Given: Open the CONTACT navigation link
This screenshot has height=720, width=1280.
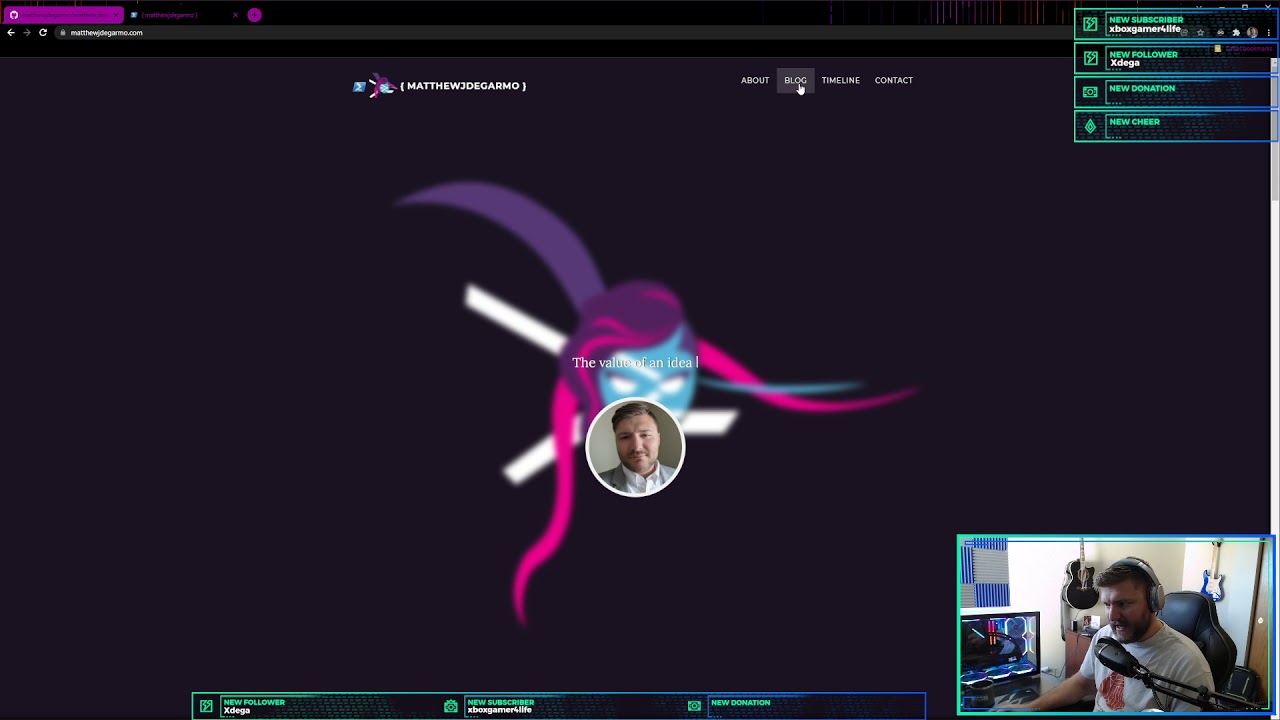Looking at the screenshot, I should [x=893, y=80].
